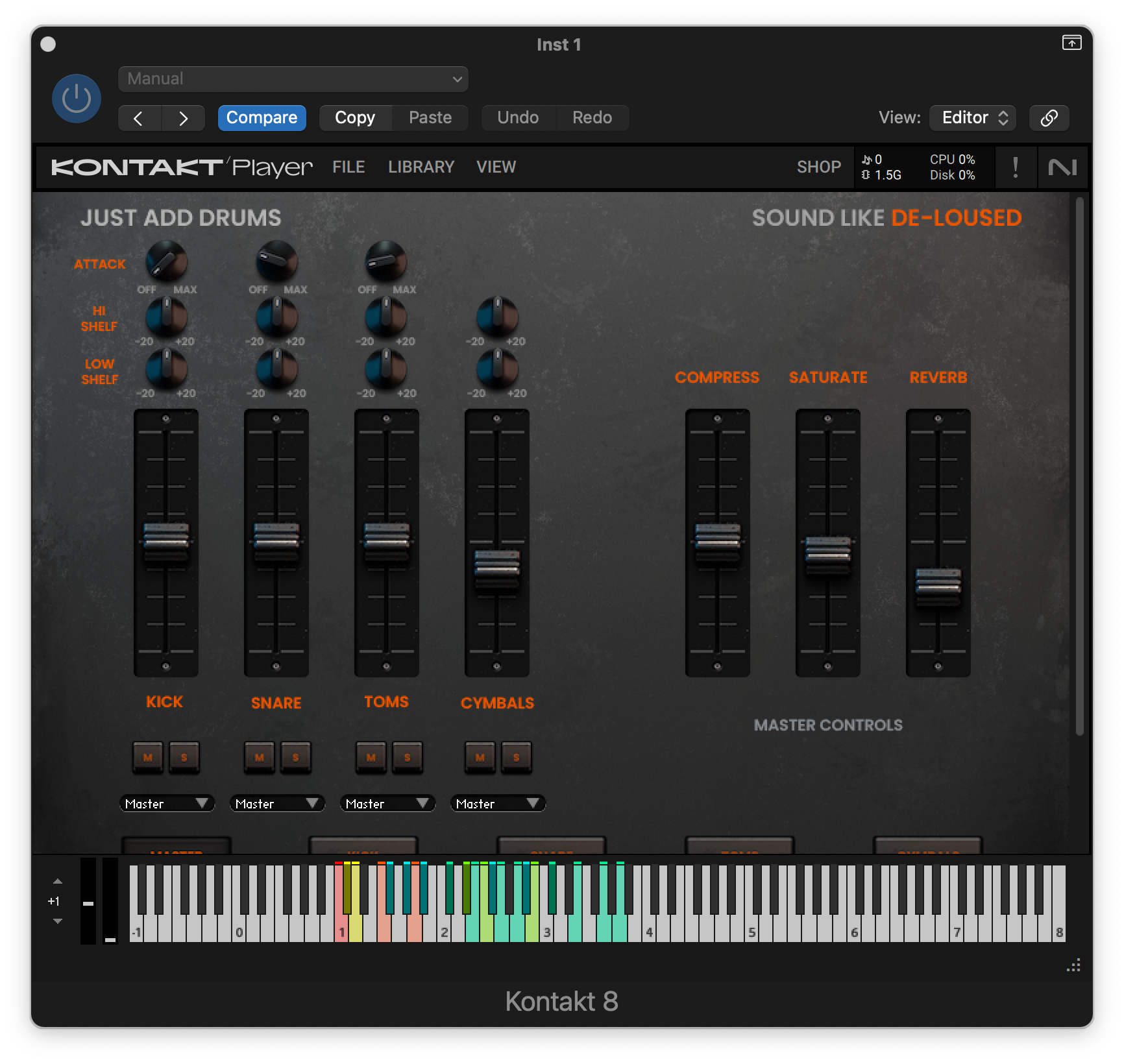Click the Native Instruments NI logo
Image resolution: width=1124 pixels, height=1064 pixels.
pos(1062,167)
